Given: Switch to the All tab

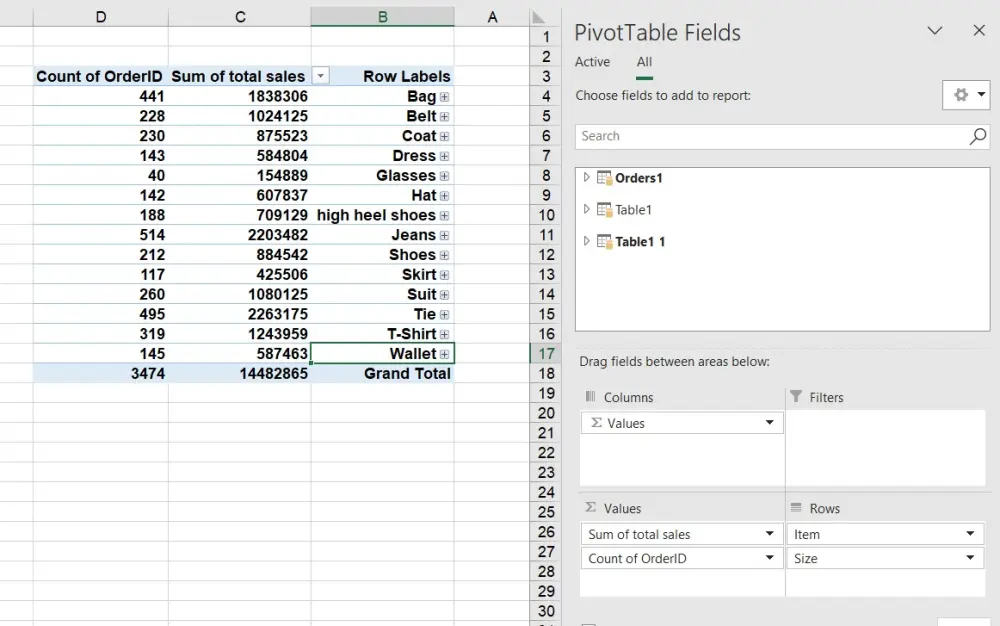Looking at the screenshot, I should [644, 62].
